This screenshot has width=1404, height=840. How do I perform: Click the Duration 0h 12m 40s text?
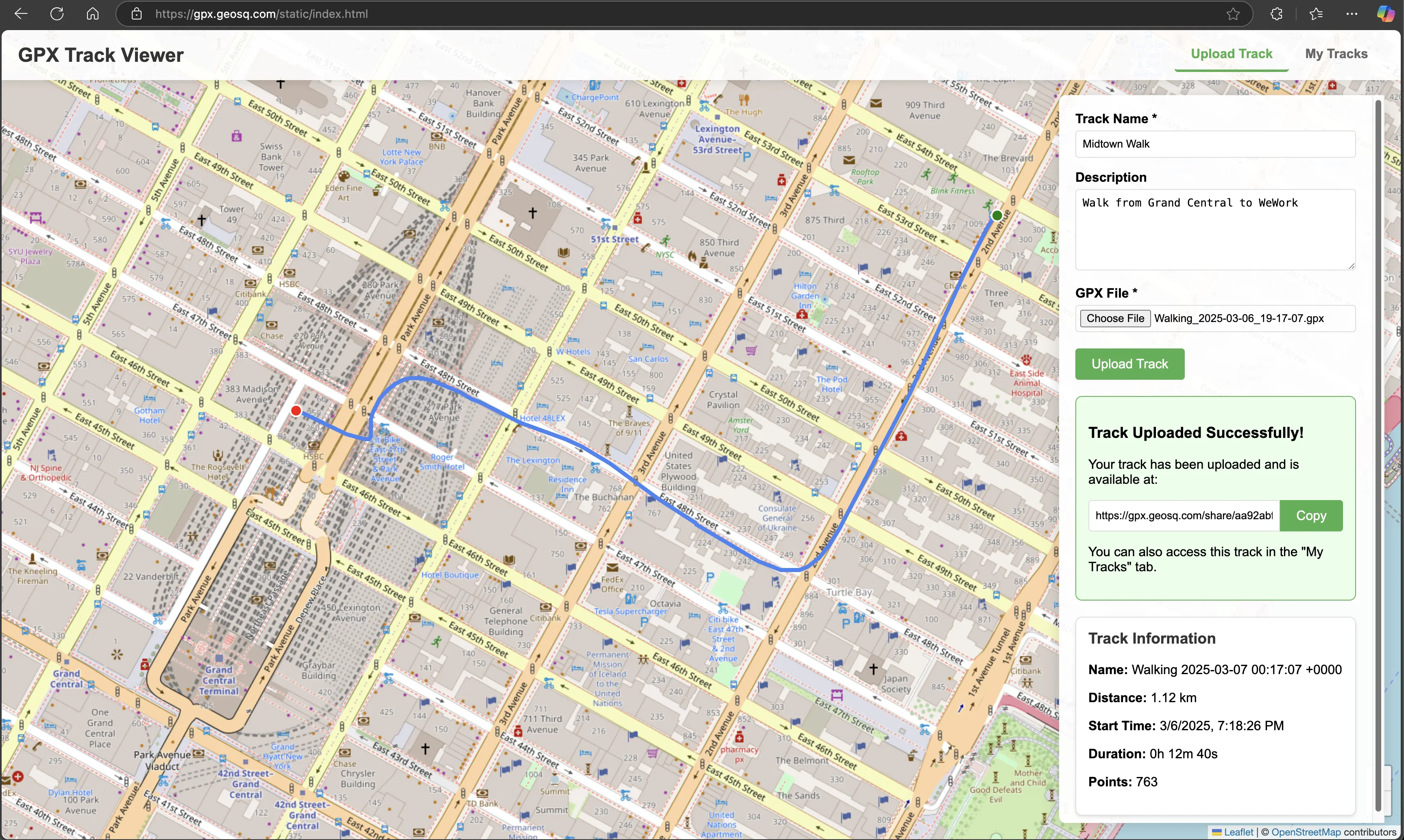point(1153,753)
